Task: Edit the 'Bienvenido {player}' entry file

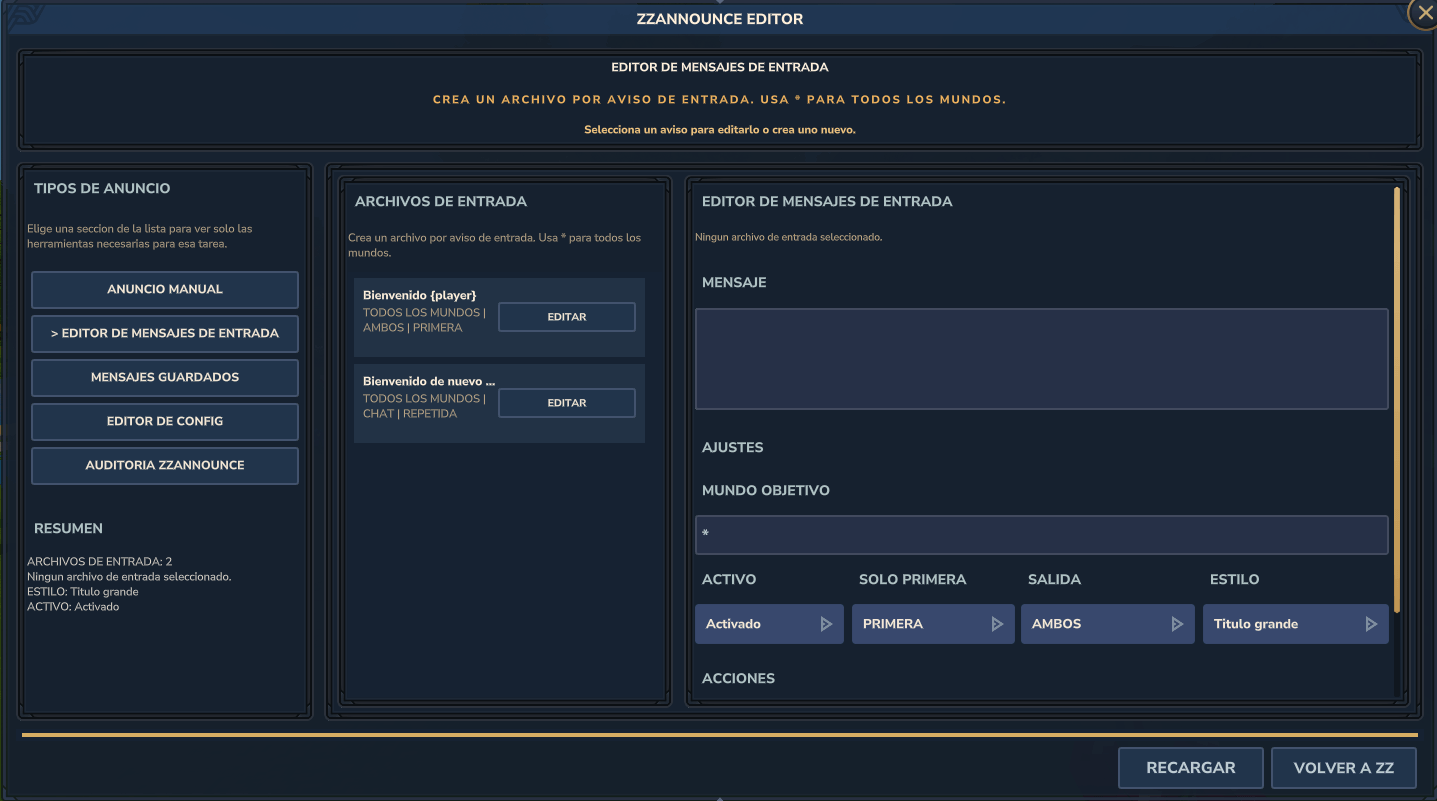Action: (x=567, y=317)
